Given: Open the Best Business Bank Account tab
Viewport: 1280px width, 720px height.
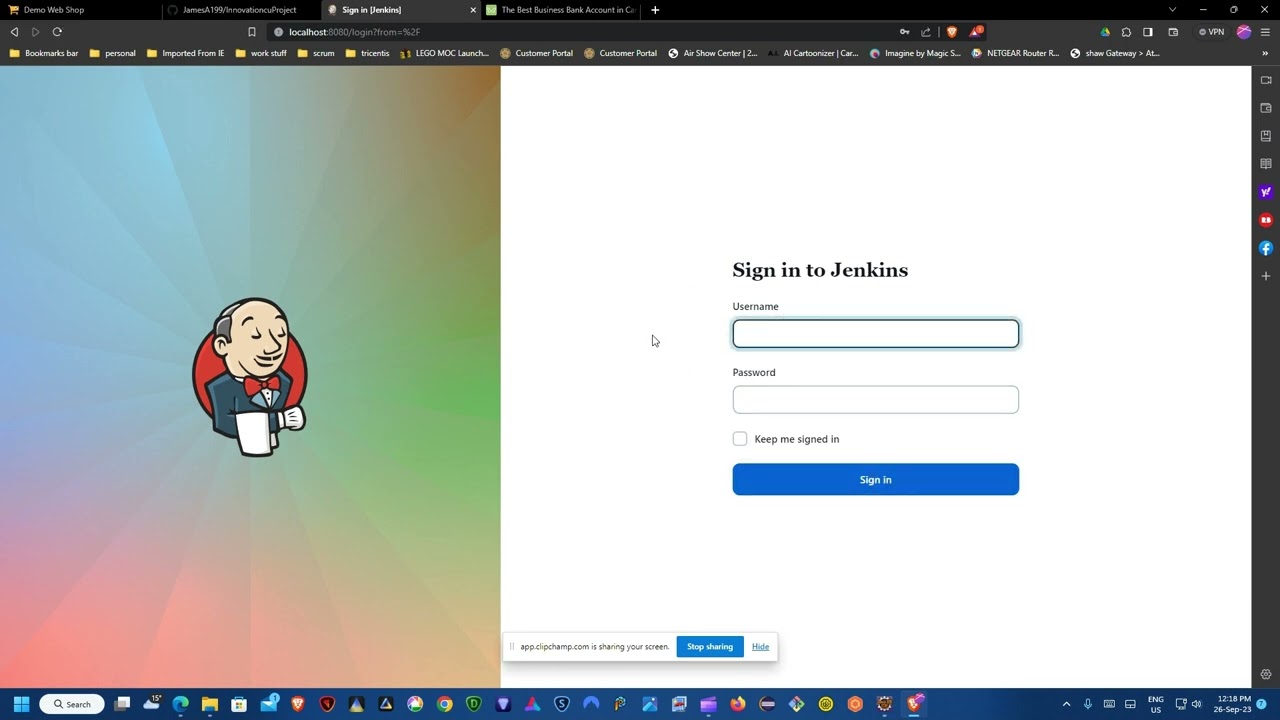Looking at the screenshot, I should pyautogui.click(x=560, y=10).
